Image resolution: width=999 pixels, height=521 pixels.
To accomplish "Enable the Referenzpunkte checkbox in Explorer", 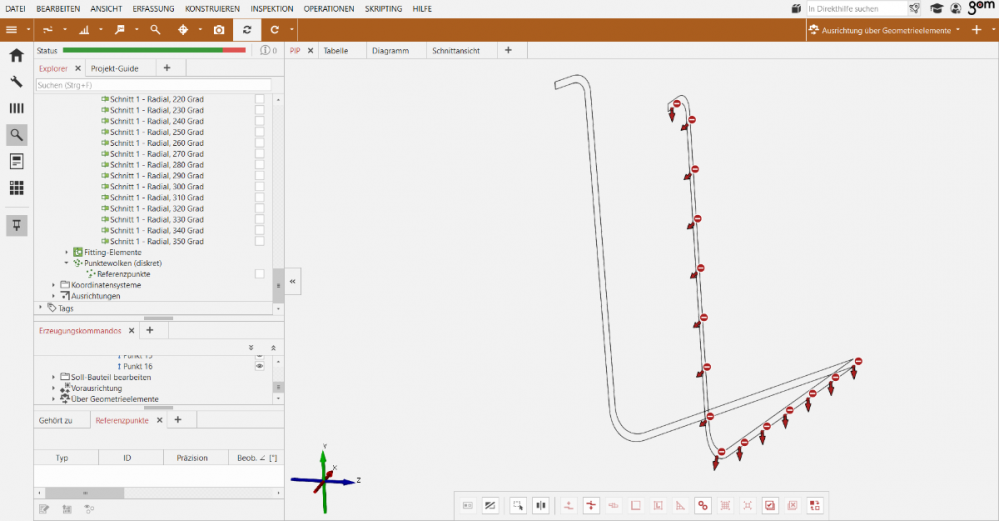I will click(x=260, y=273).
